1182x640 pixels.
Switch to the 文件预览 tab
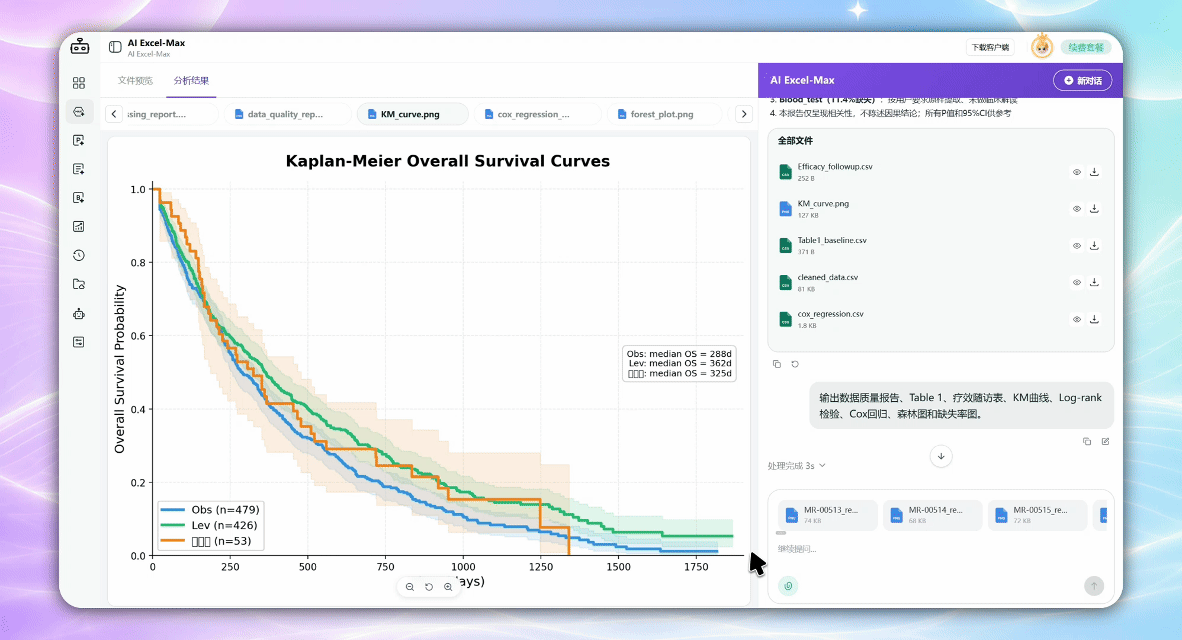click(135, 81)
